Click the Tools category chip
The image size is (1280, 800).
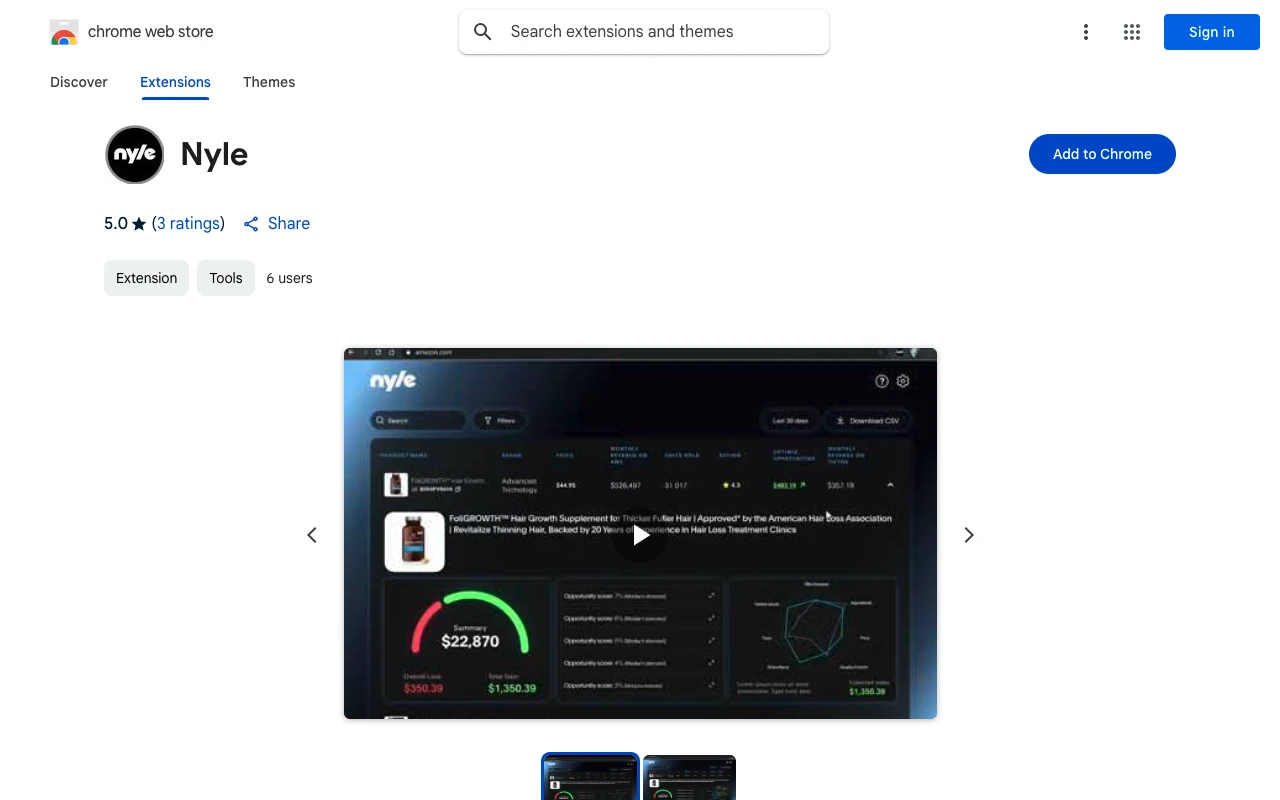point(226,278)
